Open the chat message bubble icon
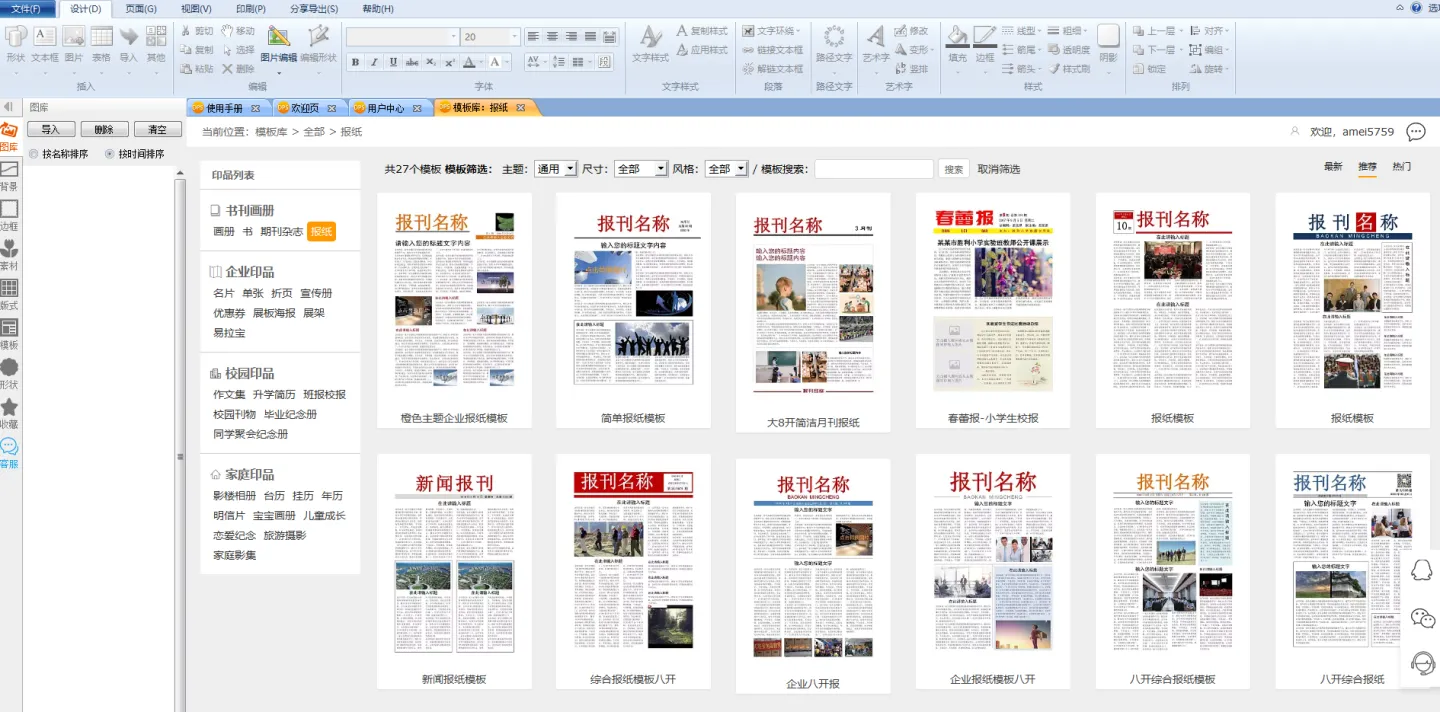This screenshot has width=1440, height=712. [1415, 132]
